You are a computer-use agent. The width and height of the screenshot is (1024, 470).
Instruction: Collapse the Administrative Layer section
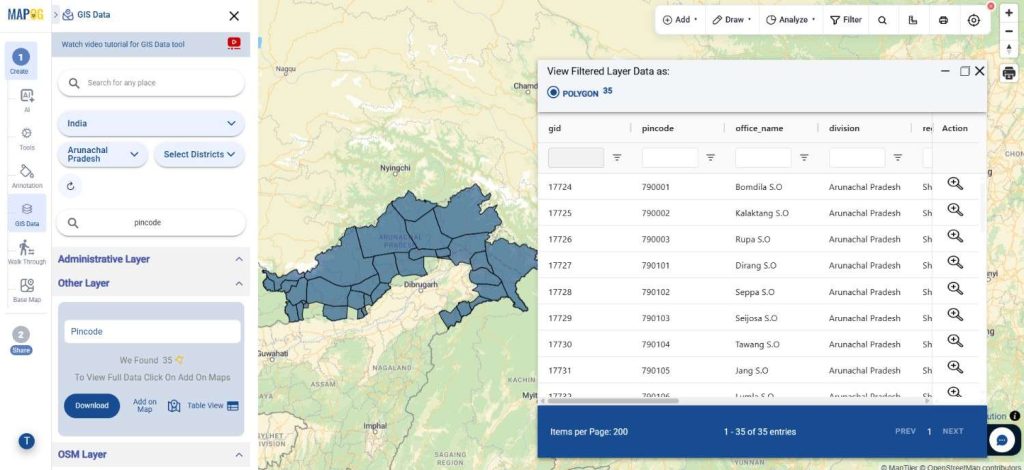coord(238,259)
